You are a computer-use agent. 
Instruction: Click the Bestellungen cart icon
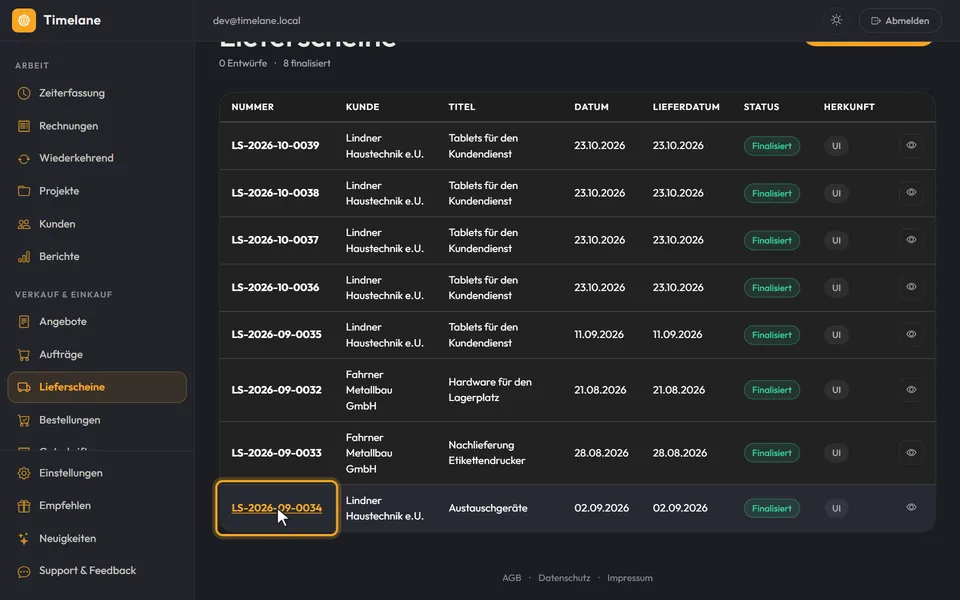24,420
